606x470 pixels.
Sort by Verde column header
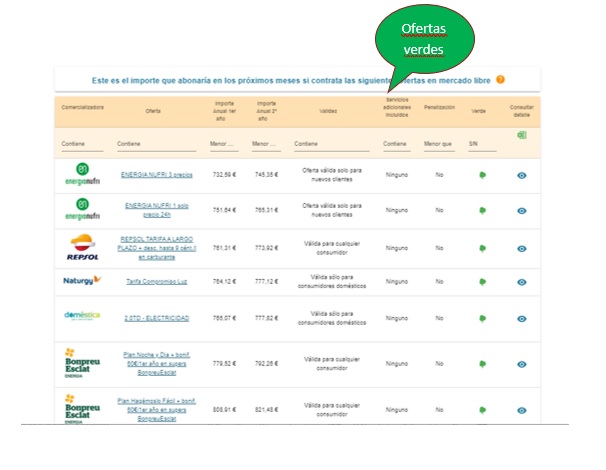[478, 111]
